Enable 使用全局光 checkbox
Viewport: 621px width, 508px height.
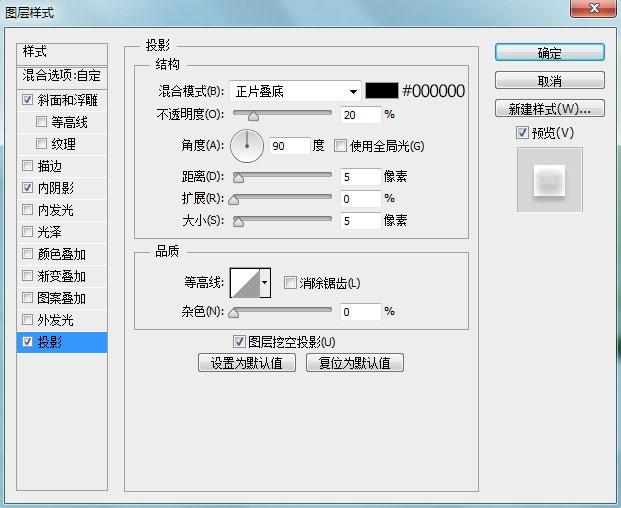point(340,146)
